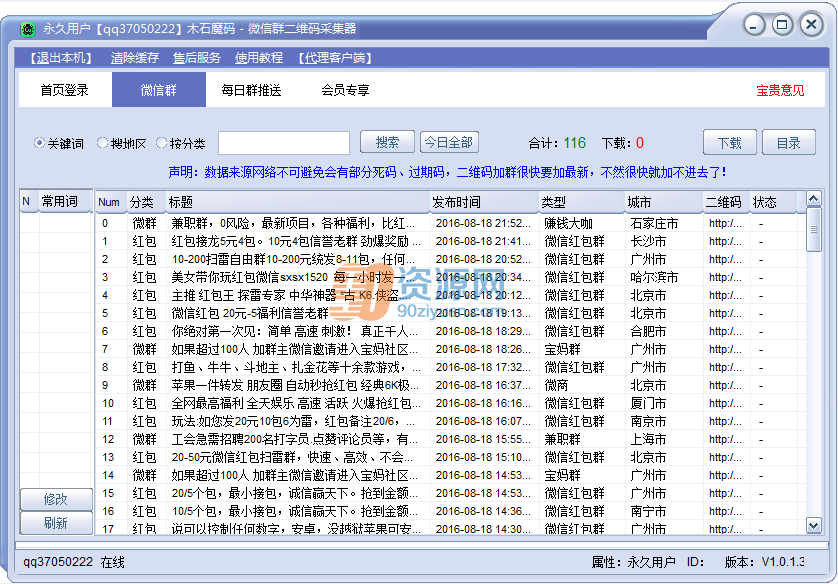838x584 pixels.
Task: Select the 搜地区 radio button
Action: tap(102, 143)
